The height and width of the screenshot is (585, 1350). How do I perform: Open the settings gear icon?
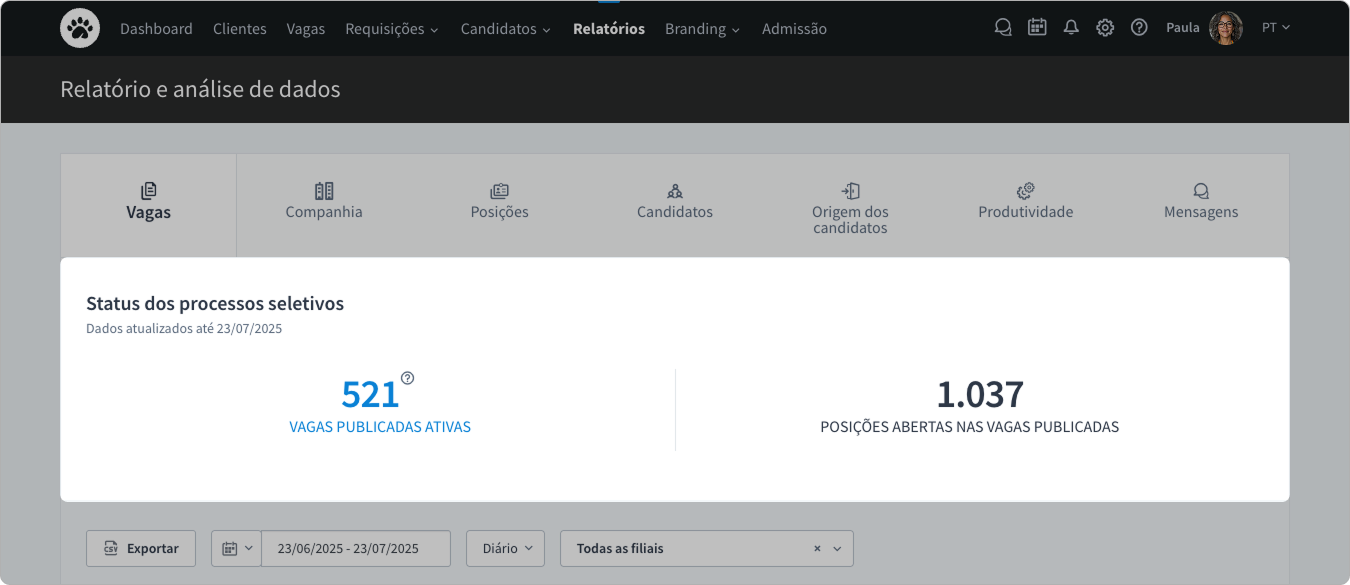[x=1105, y=27]
